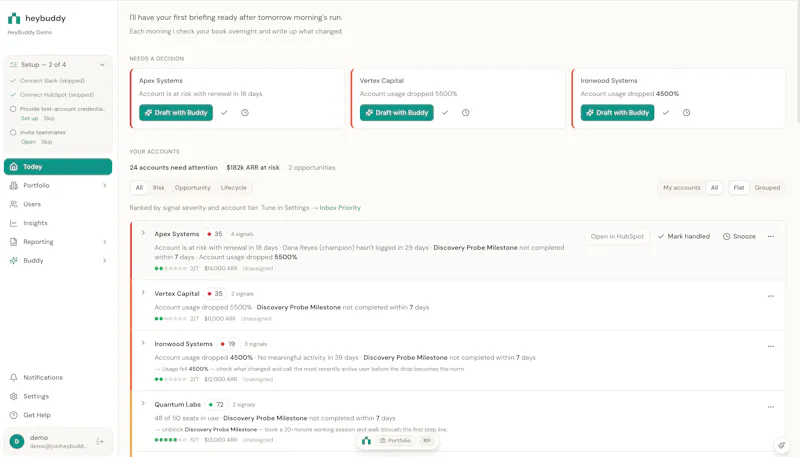
Task: Draft with Buddy for Vertex Capital
Action: tap(397, 113)
